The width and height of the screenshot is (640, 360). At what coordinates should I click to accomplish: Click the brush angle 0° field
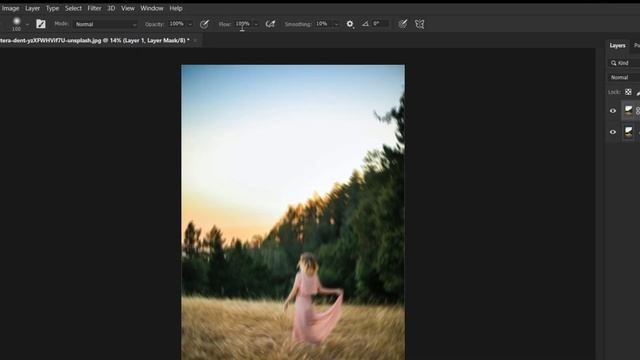click(x=380, y=24)
